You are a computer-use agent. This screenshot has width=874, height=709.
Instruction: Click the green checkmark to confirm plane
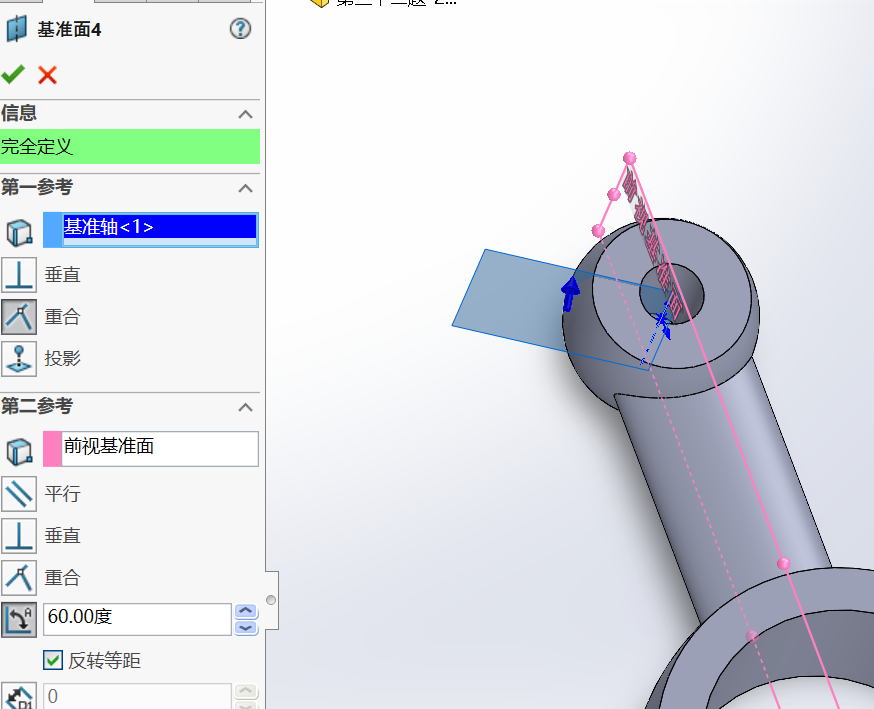pos(13,74)
